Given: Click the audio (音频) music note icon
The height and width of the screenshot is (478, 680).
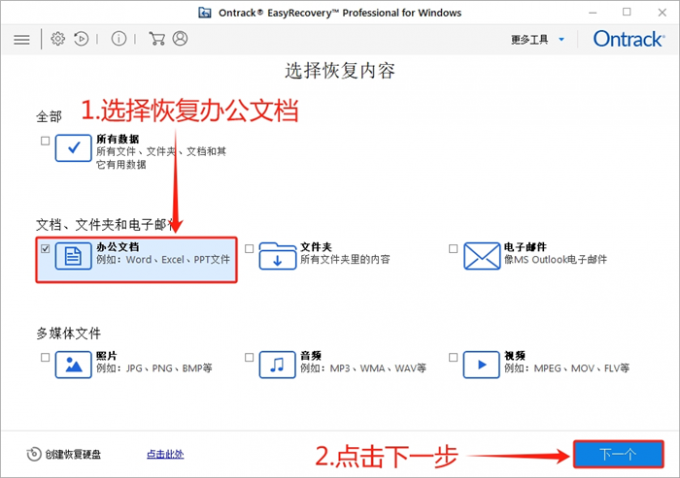Looking at the screenshot, I should [278, 364].
